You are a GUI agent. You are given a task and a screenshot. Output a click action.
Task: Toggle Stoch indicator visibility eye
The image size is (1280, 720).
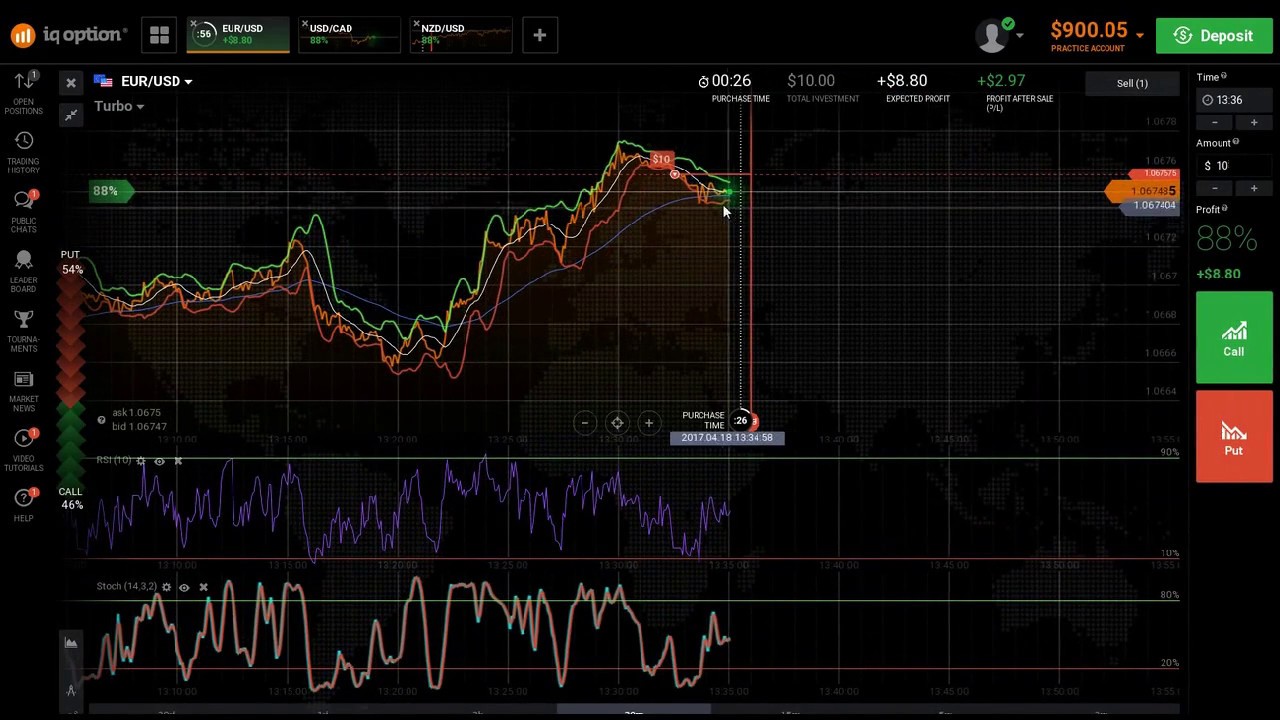(184, 587)
